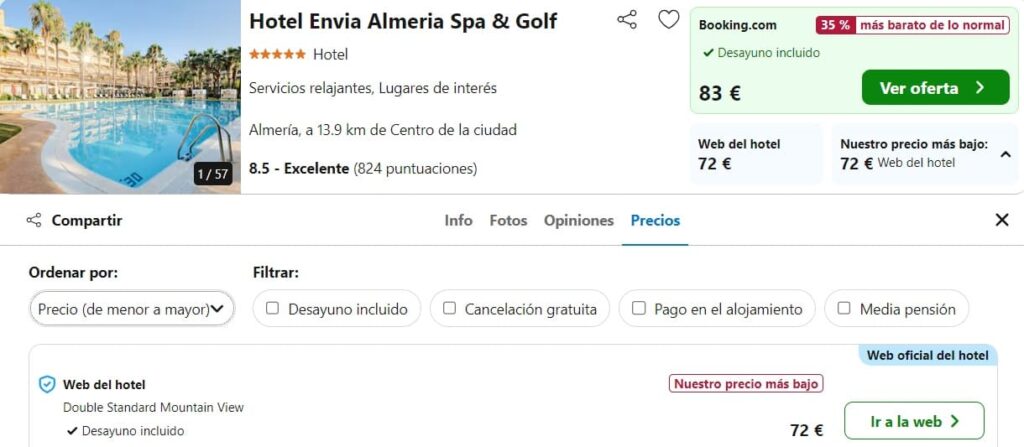Image resolution: width=1024 pixels, height=447 pixels.
Task: Check the Pago en el alojamiento box
Action: [639, 308]
